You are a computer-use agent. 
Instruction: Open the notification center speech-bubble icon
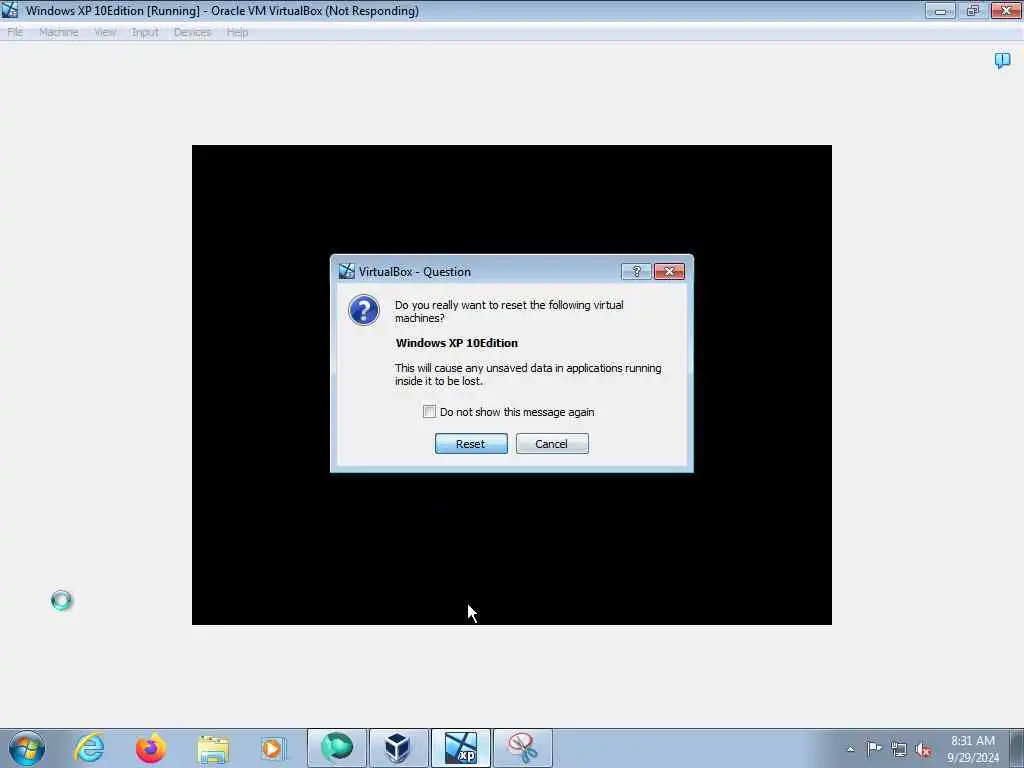click(1002, 61)
